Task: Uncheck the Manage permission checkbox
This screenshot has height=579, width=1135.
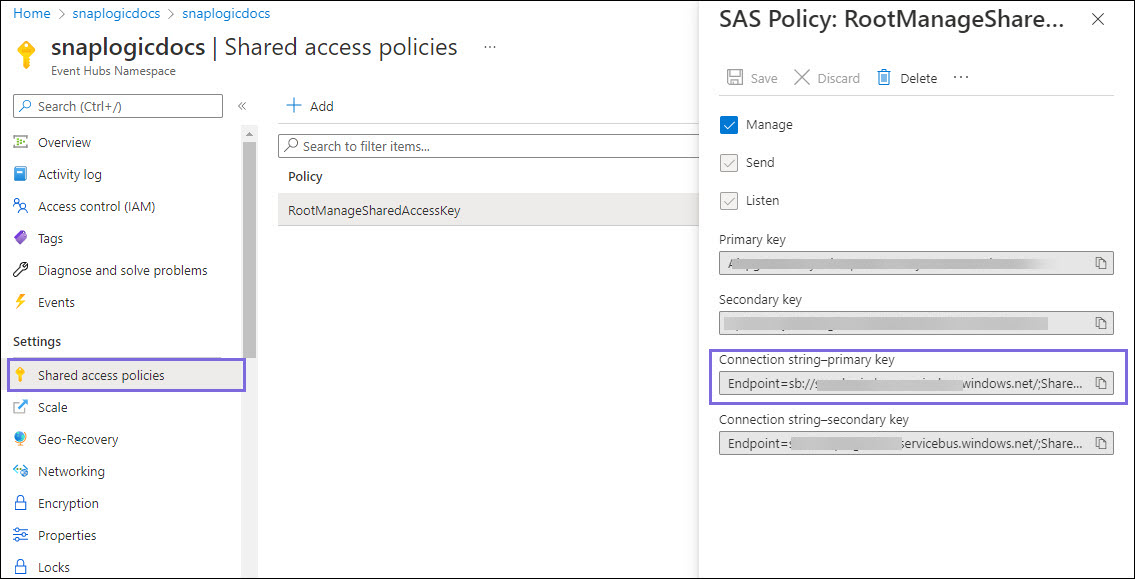Action: (729, 124)
